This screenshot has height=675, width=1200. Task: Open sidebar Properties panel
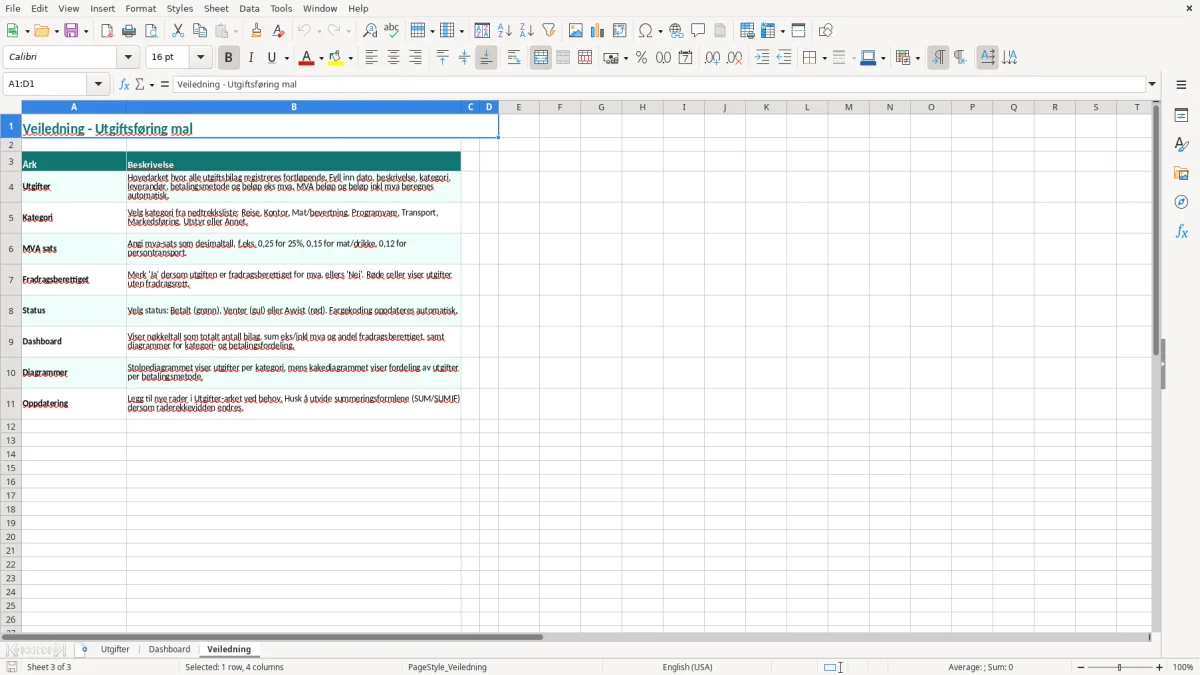(1181, 115)
